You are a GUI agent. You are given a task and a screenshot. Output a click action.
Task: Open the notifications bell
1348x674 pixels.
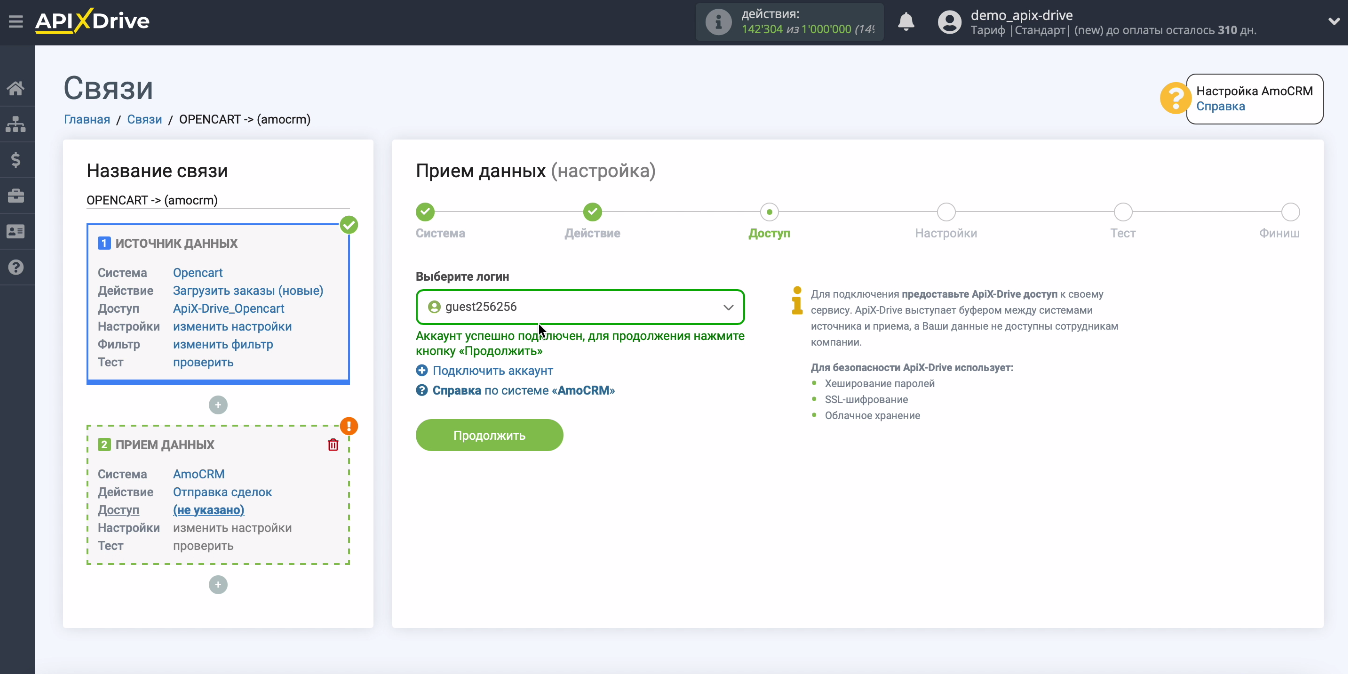pyautogui.click(x=906, y=21)
